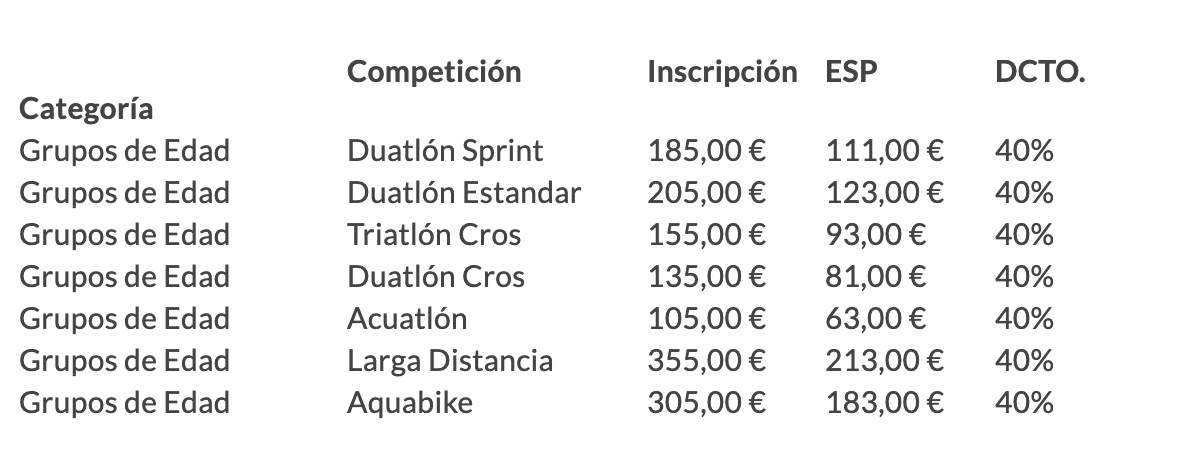1182x472 pixels.
Task: Select the Triatlón Cros competition cell
Action: coord(433,235)
